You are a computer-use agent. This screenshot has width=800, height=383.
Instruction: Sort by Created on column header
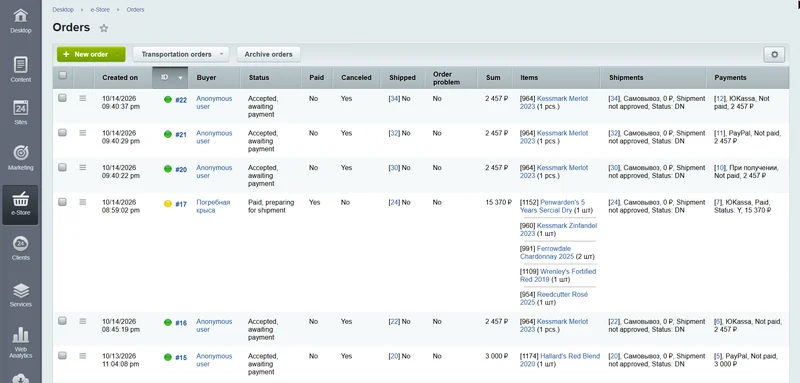120,78
